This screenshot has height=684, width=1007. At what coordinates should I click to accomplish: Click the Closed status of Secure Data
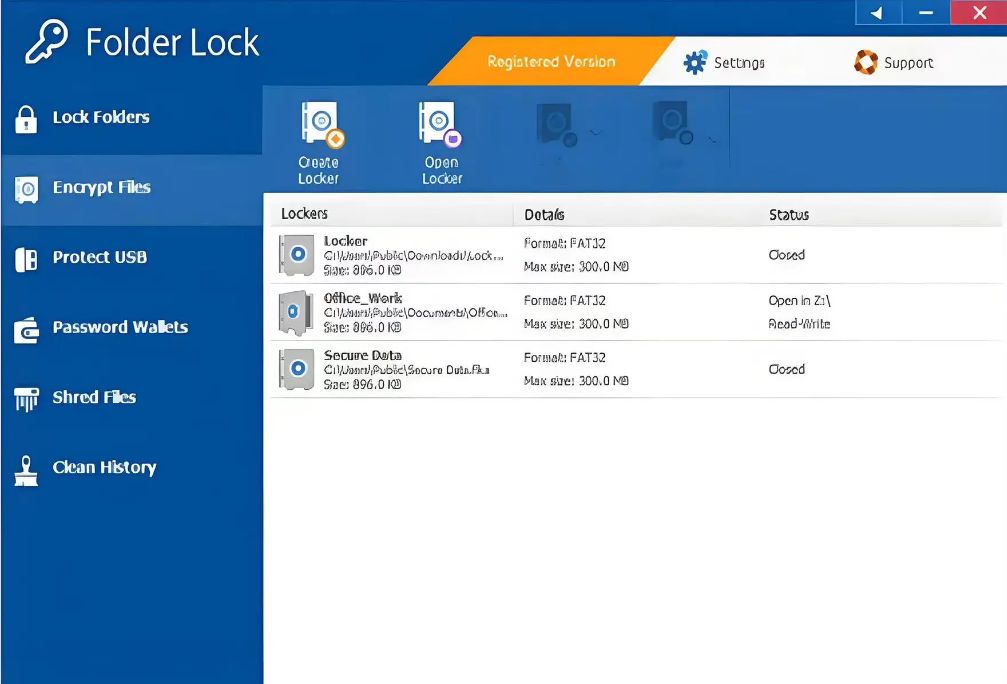coord(787,369)
